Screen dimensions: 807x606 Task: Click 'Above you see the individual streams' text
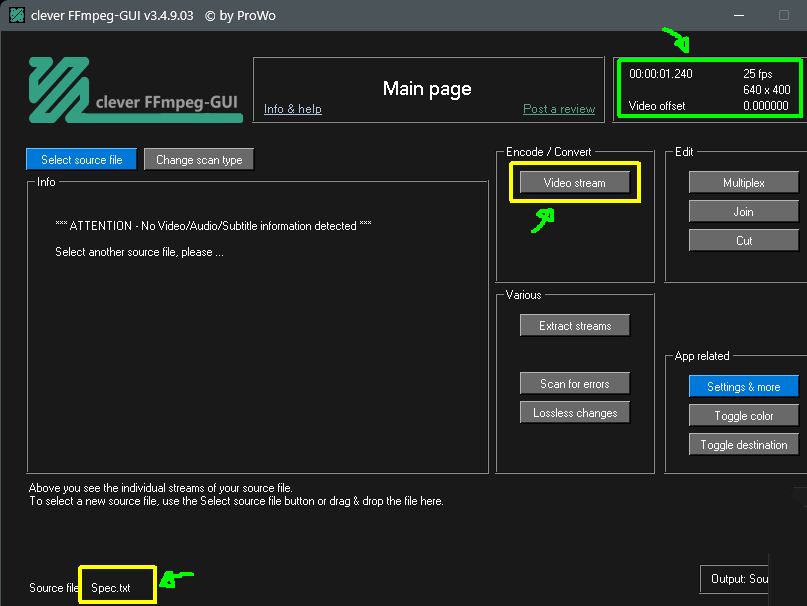(161, 488)
